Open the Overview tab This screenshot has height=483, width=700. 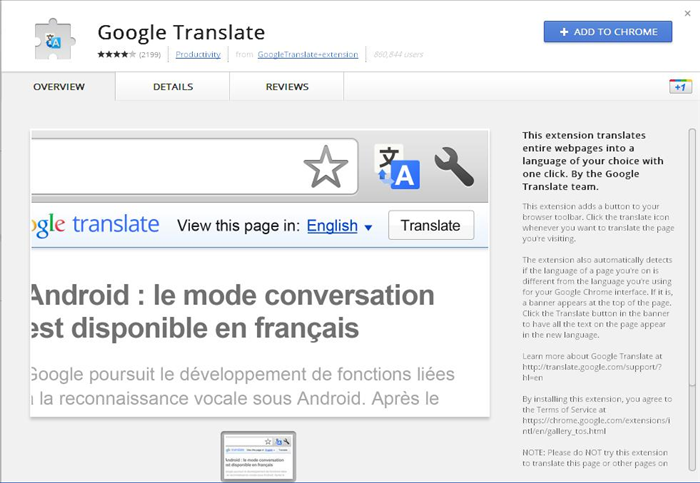tap(58, 87)
